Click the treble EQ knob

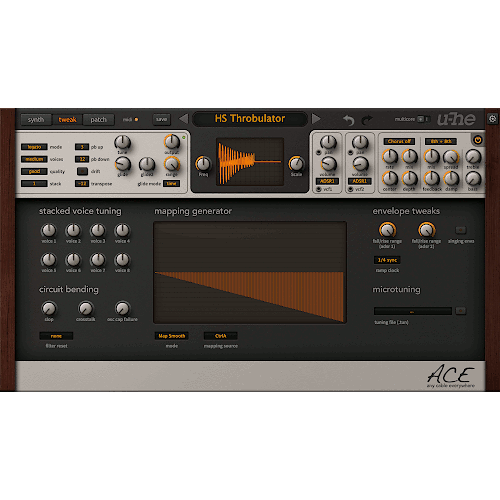pyautogui.click(x=473, y=157)
